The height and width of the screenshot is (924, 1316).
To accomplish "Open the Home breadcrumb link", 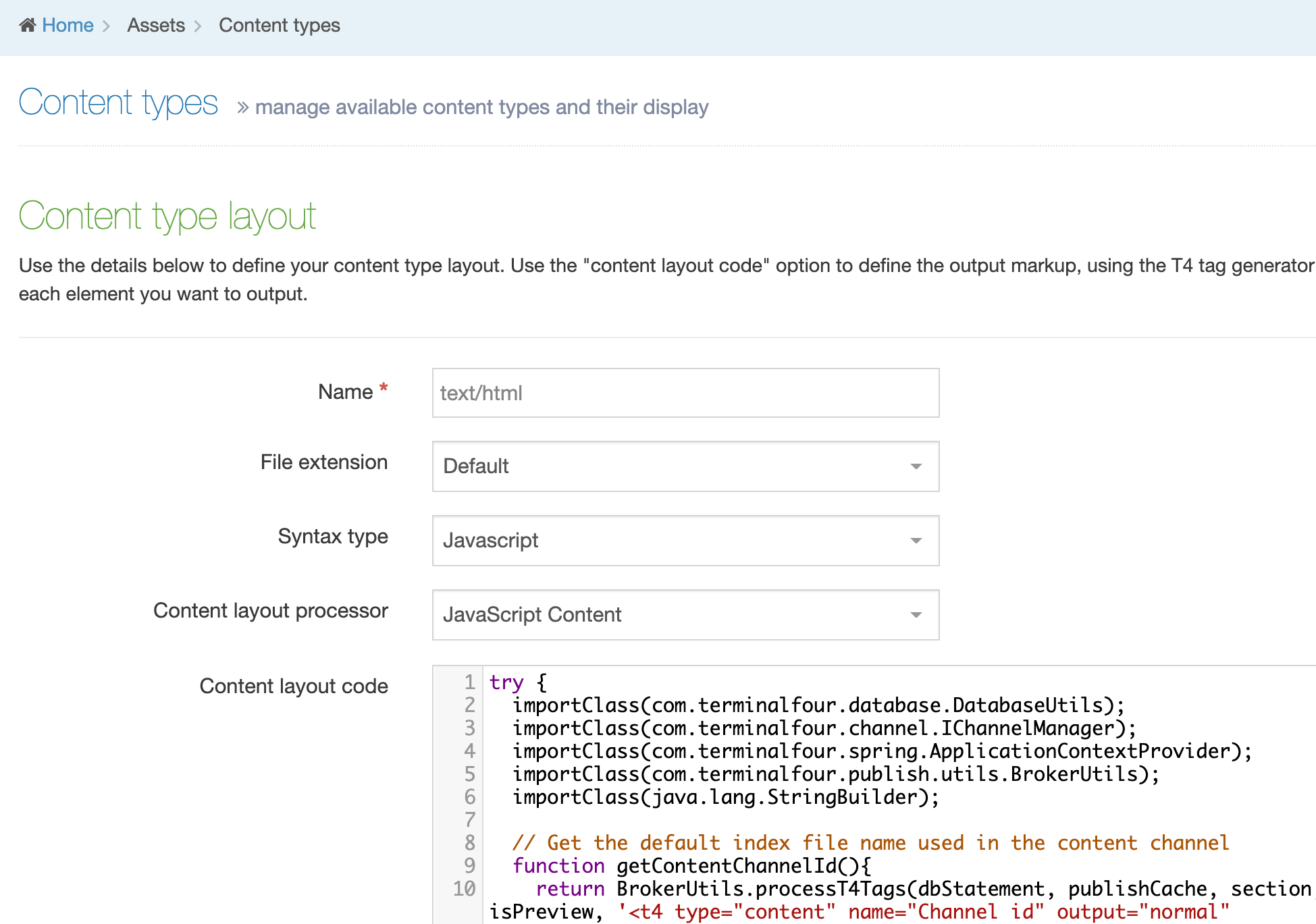I will click(x=68, y=26).
